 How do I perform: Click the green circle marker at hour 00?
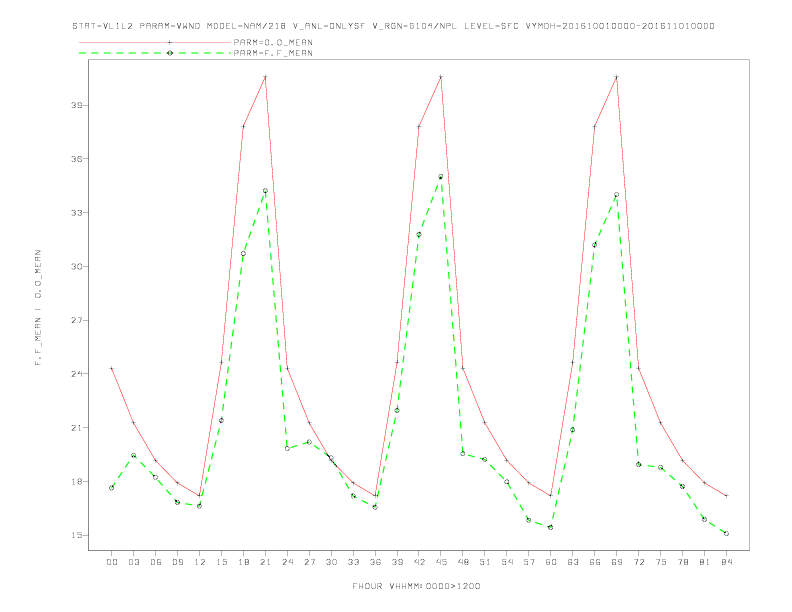(112, 488)
